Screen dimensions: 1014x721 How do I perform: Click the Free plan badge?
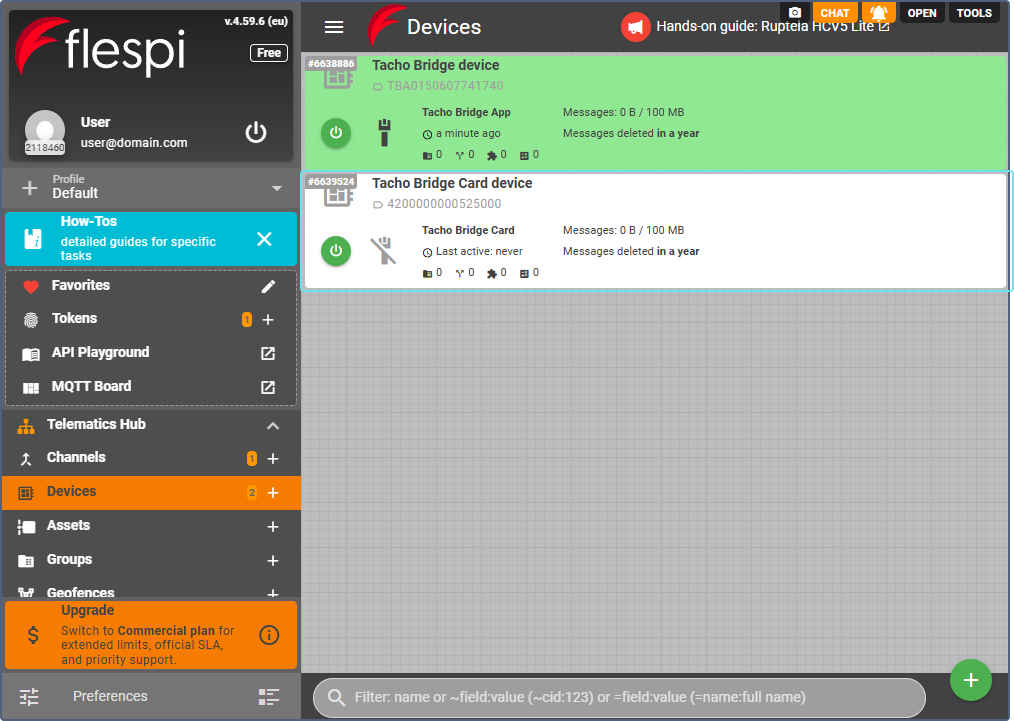tap(268, 53)
